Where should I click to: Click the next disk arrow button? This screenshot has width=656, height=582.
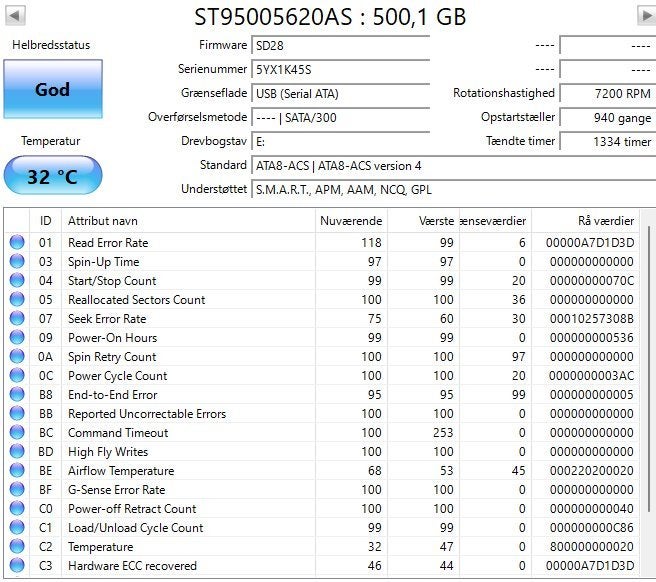click(646, 16)
